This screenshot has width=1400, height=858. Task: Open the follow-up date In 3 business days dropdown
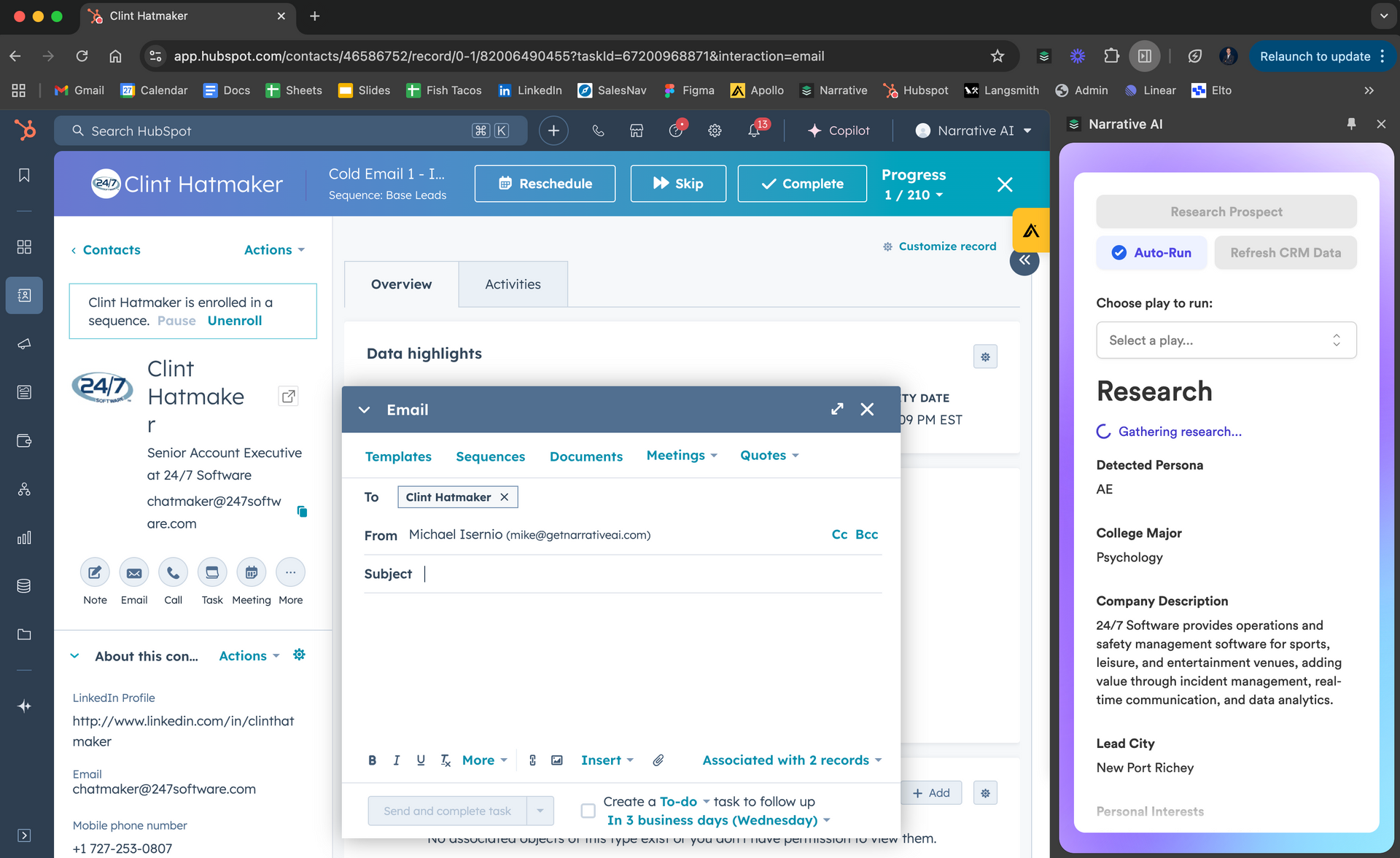tap(718, 820)
